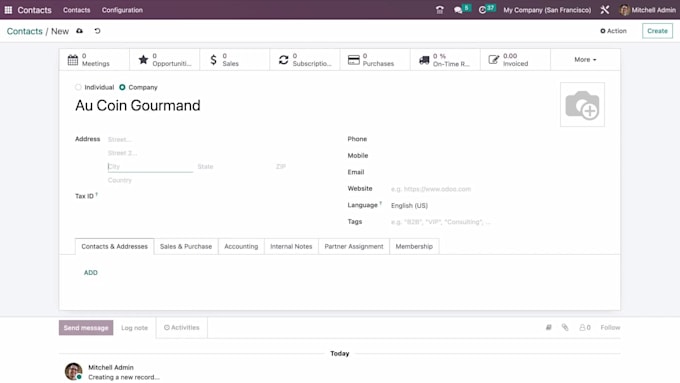Click the Log note button
Image resolution: width=680 pixels, height=383 pixels.
[134, 328]
